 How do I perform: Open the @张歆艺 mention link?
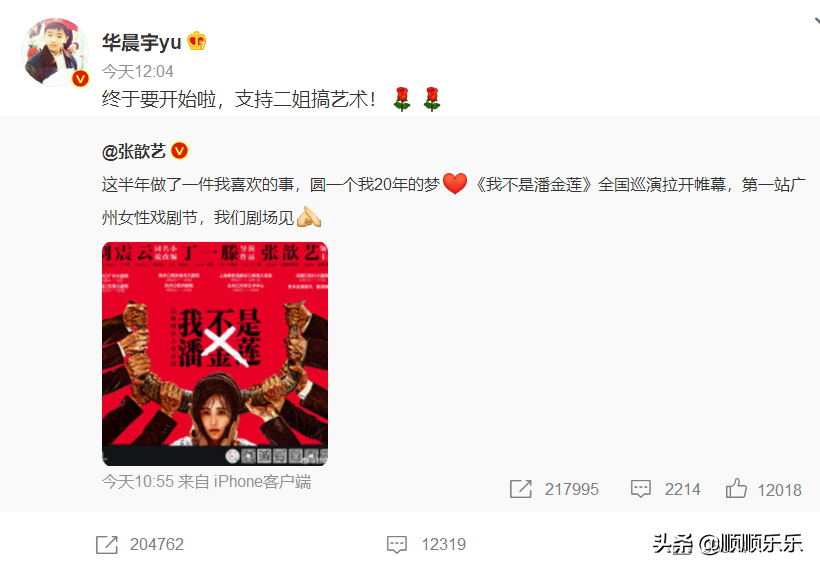pos(134,152)
